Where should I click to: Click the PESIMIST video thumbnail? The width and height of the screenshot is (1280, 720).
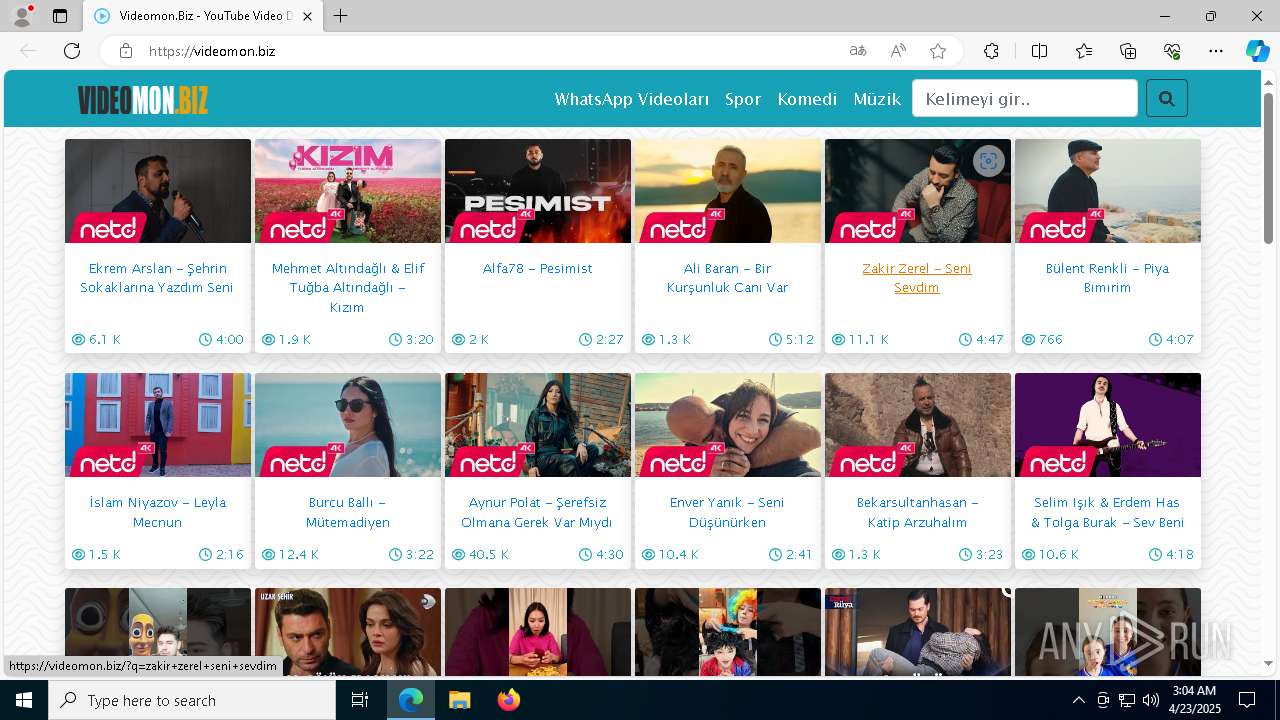pyautogui.click(x=538, y=191)
